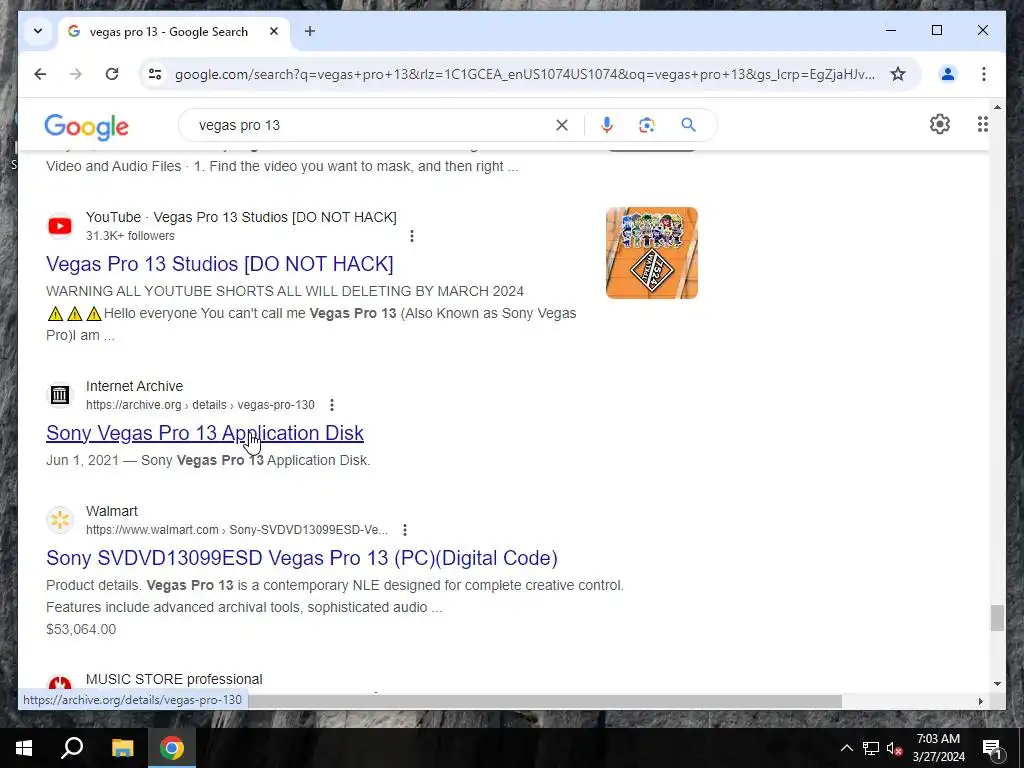This screenshot has width=1024, height=768.
Task: Open Google quick settings gear
Action: tap(940, 124)
